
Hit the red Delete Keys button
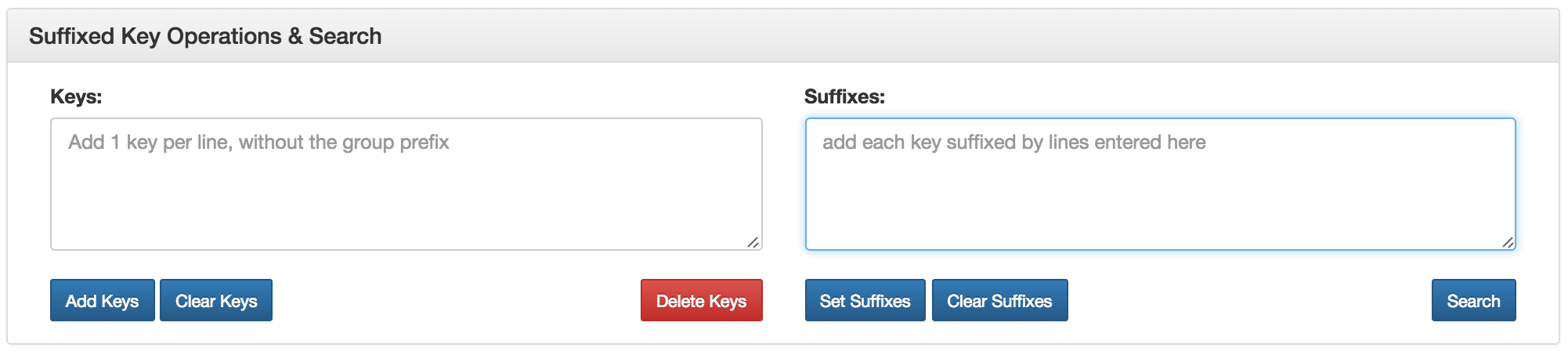[701, 301]
